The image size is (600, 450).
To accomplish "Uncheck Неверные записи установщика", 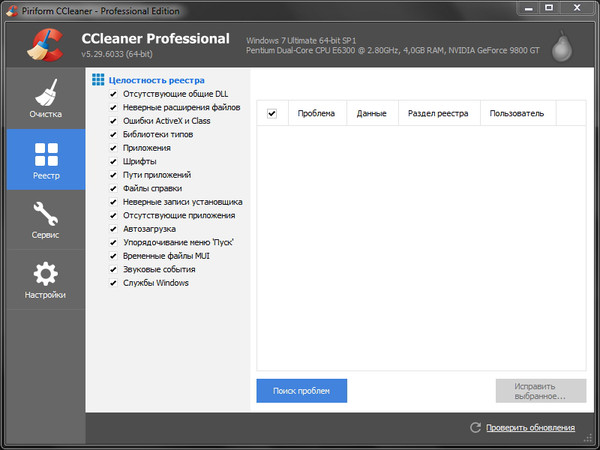I will pyautogui.click(x=113, y=202).
